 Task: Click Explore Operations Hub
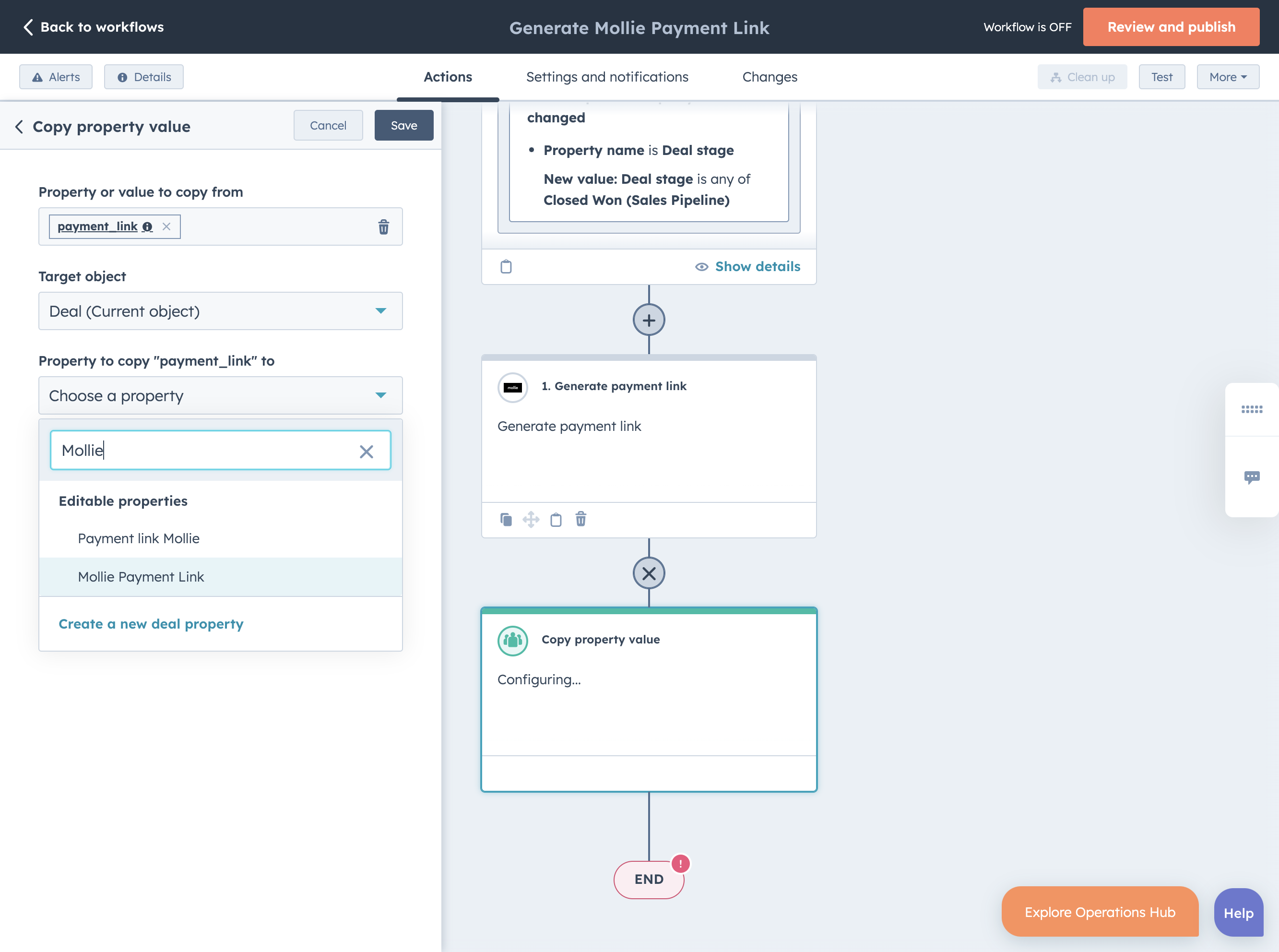point(1100,912)
